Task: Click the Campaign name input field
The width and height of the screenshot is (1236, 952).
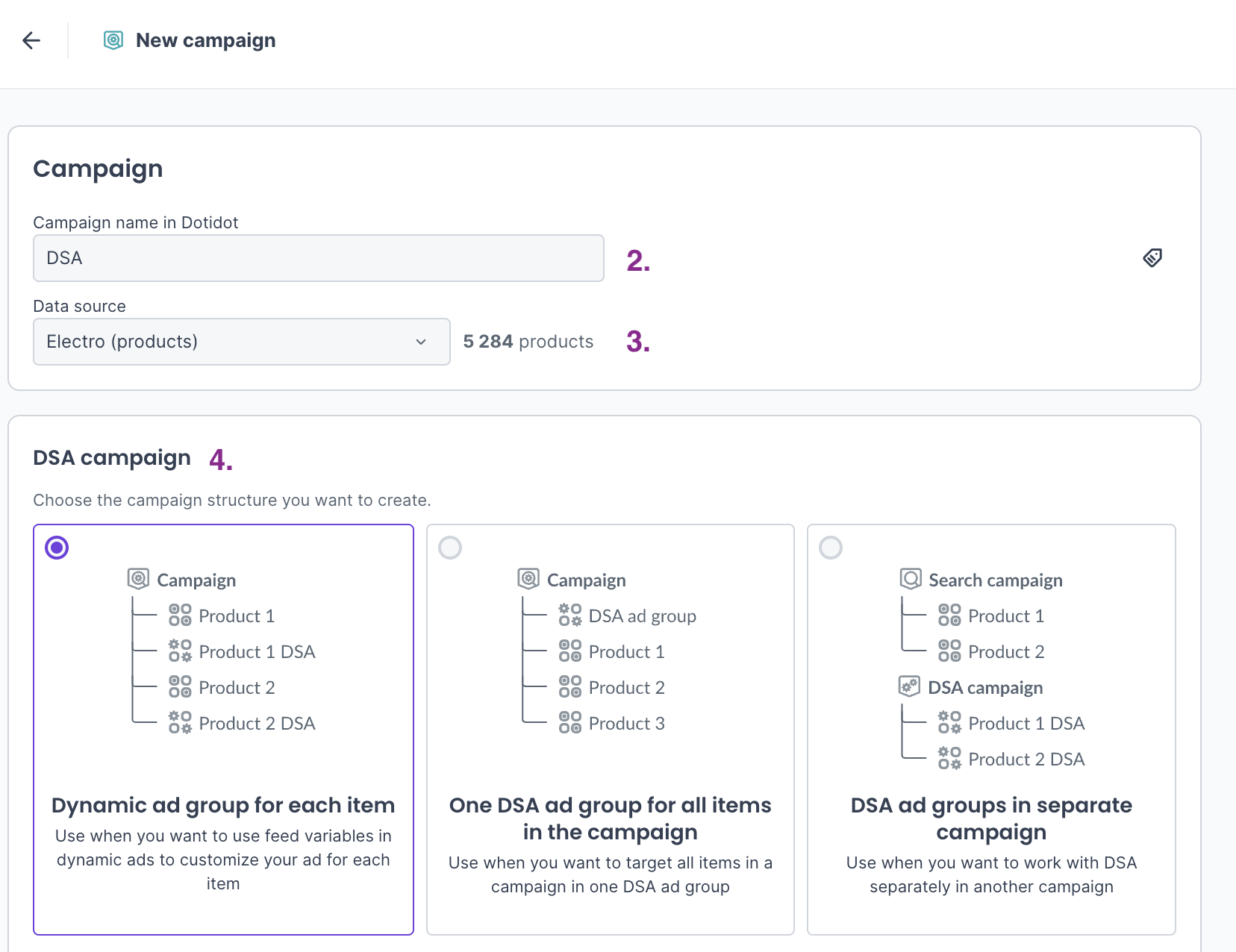Action: point(318,258)
